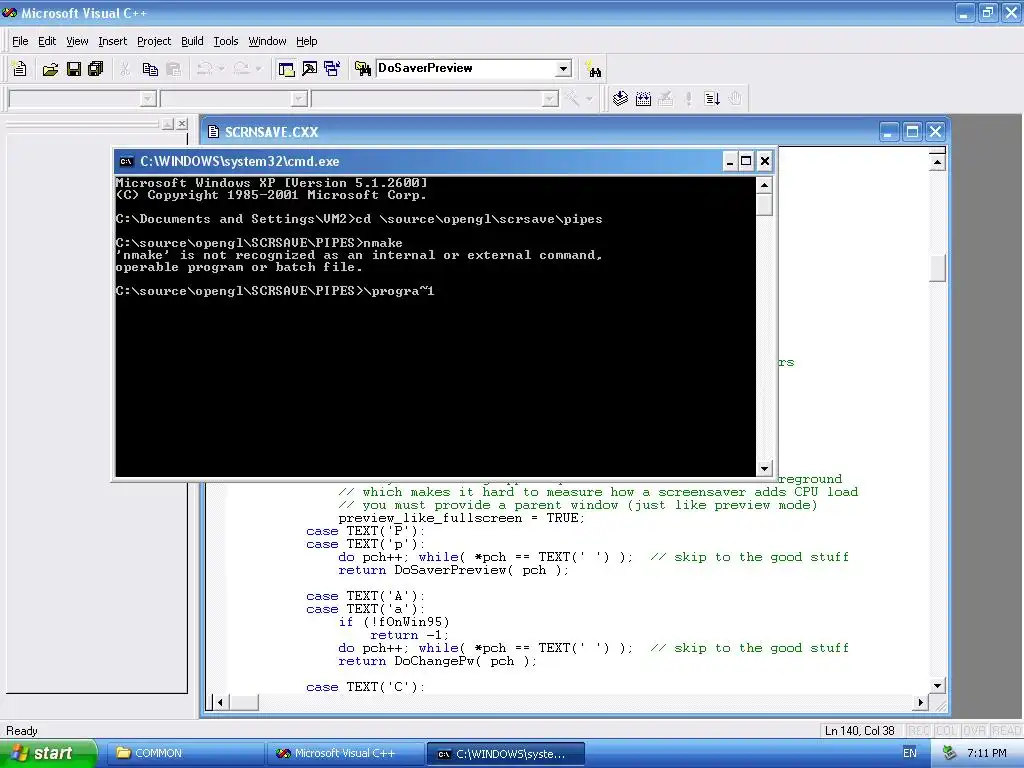Click the 'return DoChangePw( pch );' code line

click(x=437, y=661)
